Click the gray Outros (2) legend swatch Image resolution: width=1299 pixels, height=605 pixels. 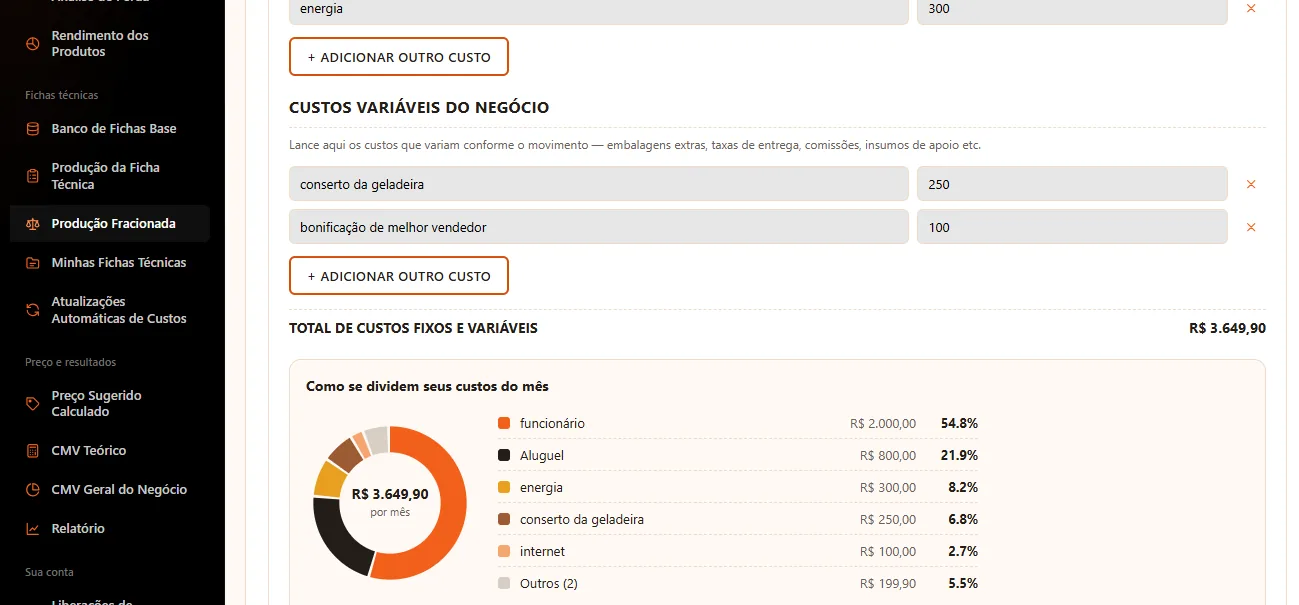pos(504,584)
